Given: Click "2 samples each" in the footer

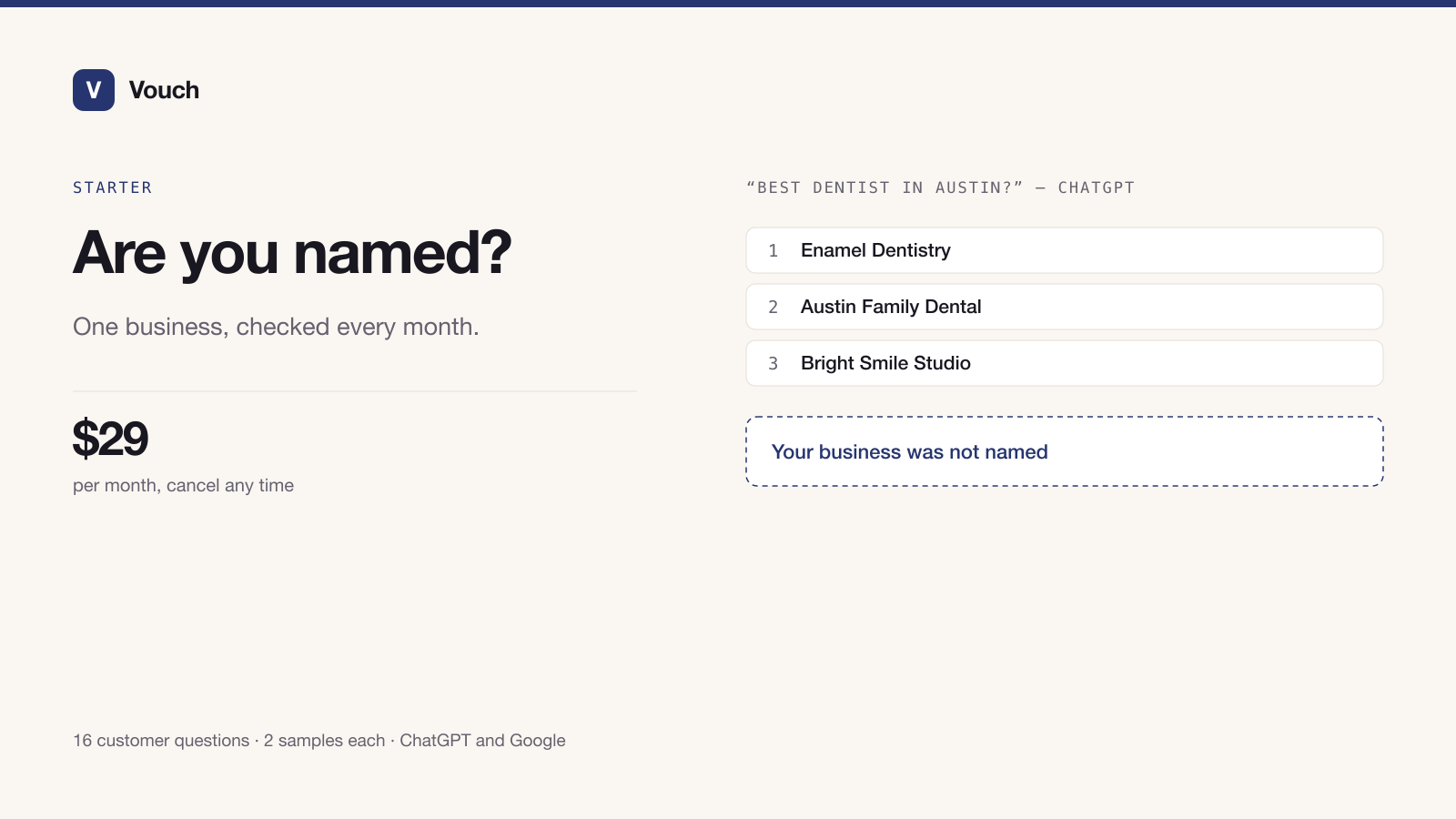Looking at the screenshot, I should pos(324,741).
